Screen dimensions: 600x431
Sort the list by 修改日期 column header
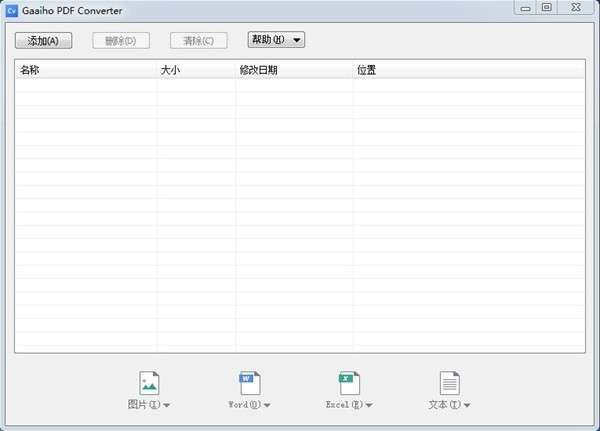294,70
